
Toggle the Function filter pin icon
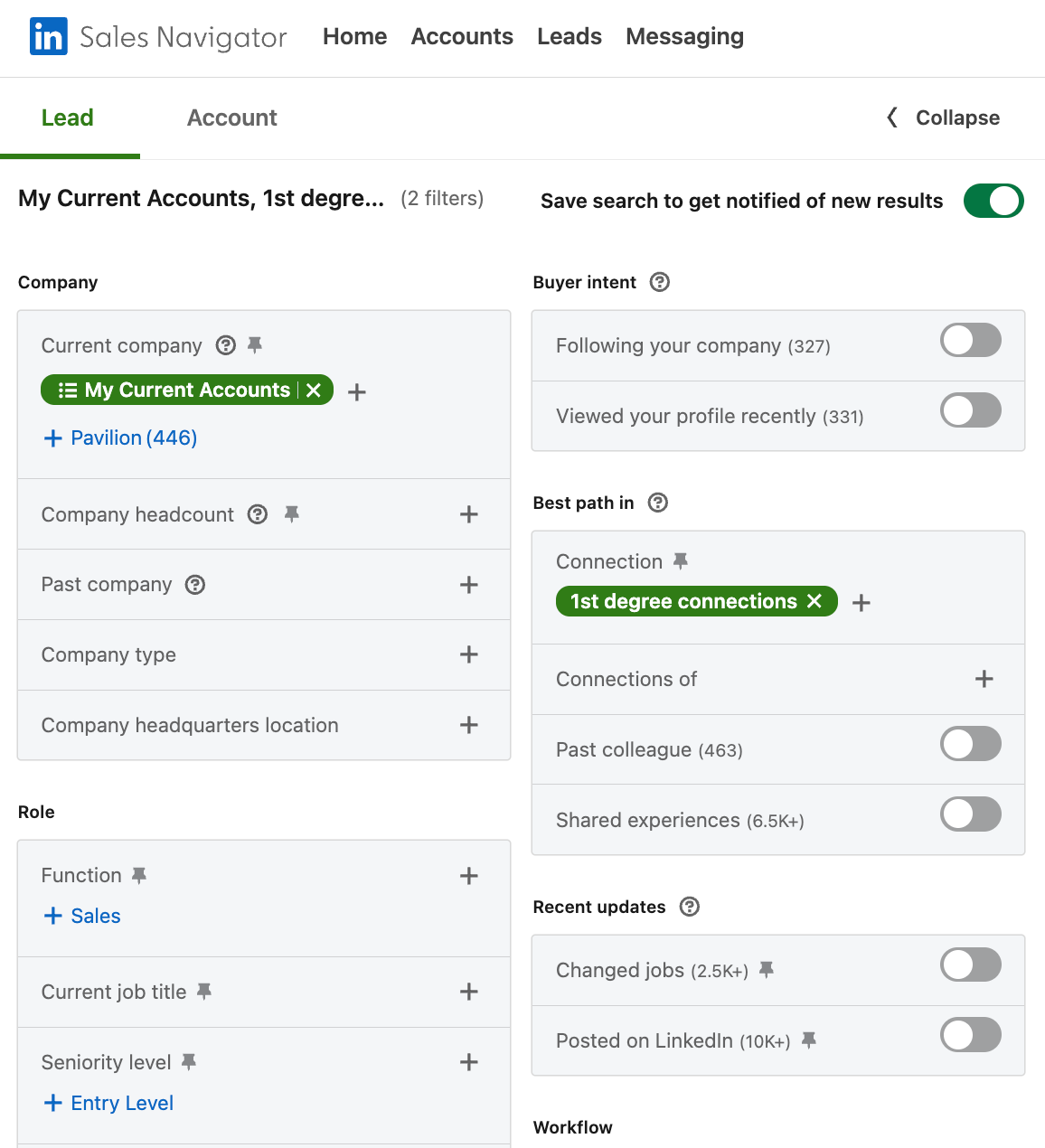139,874
